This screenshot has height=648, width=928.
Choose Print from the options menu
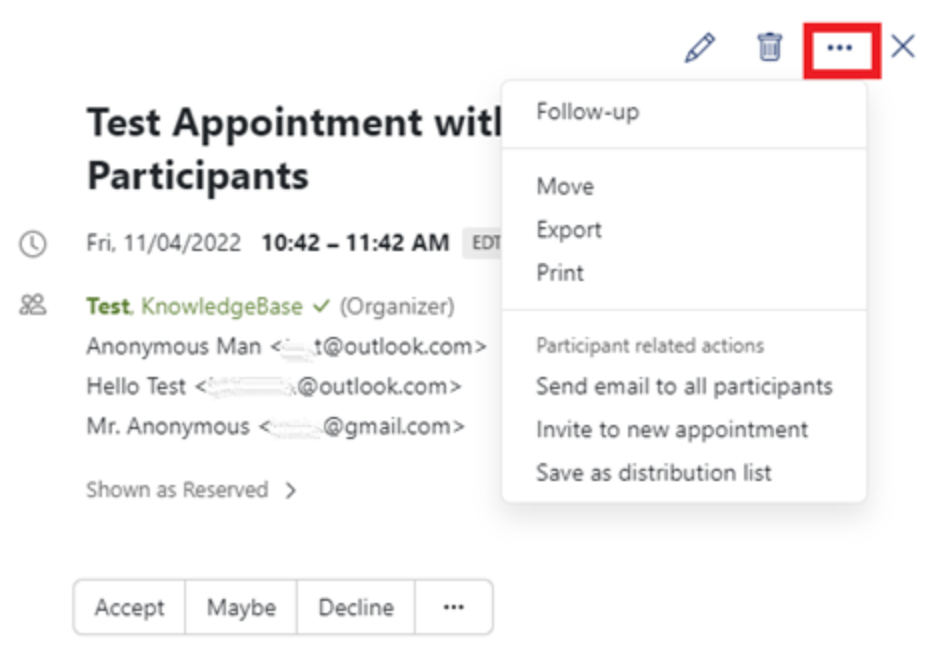pos(558,272)
